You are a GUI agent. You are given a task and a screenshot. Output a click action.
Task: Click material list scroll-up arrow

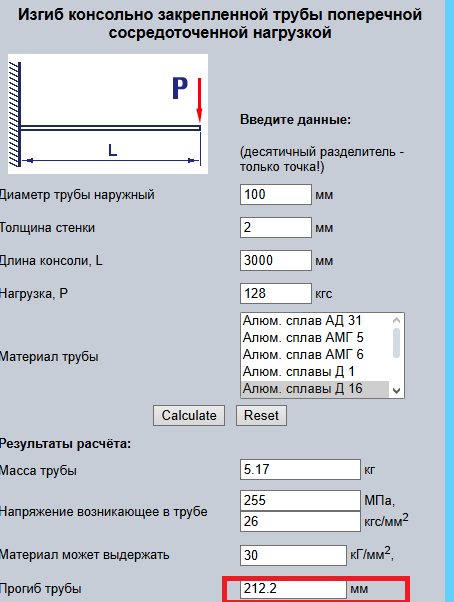point(397,320)
